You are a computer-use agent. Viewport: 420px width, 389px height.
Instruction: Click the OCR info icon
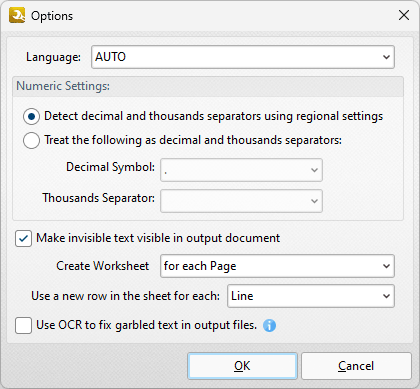point(269,325)
